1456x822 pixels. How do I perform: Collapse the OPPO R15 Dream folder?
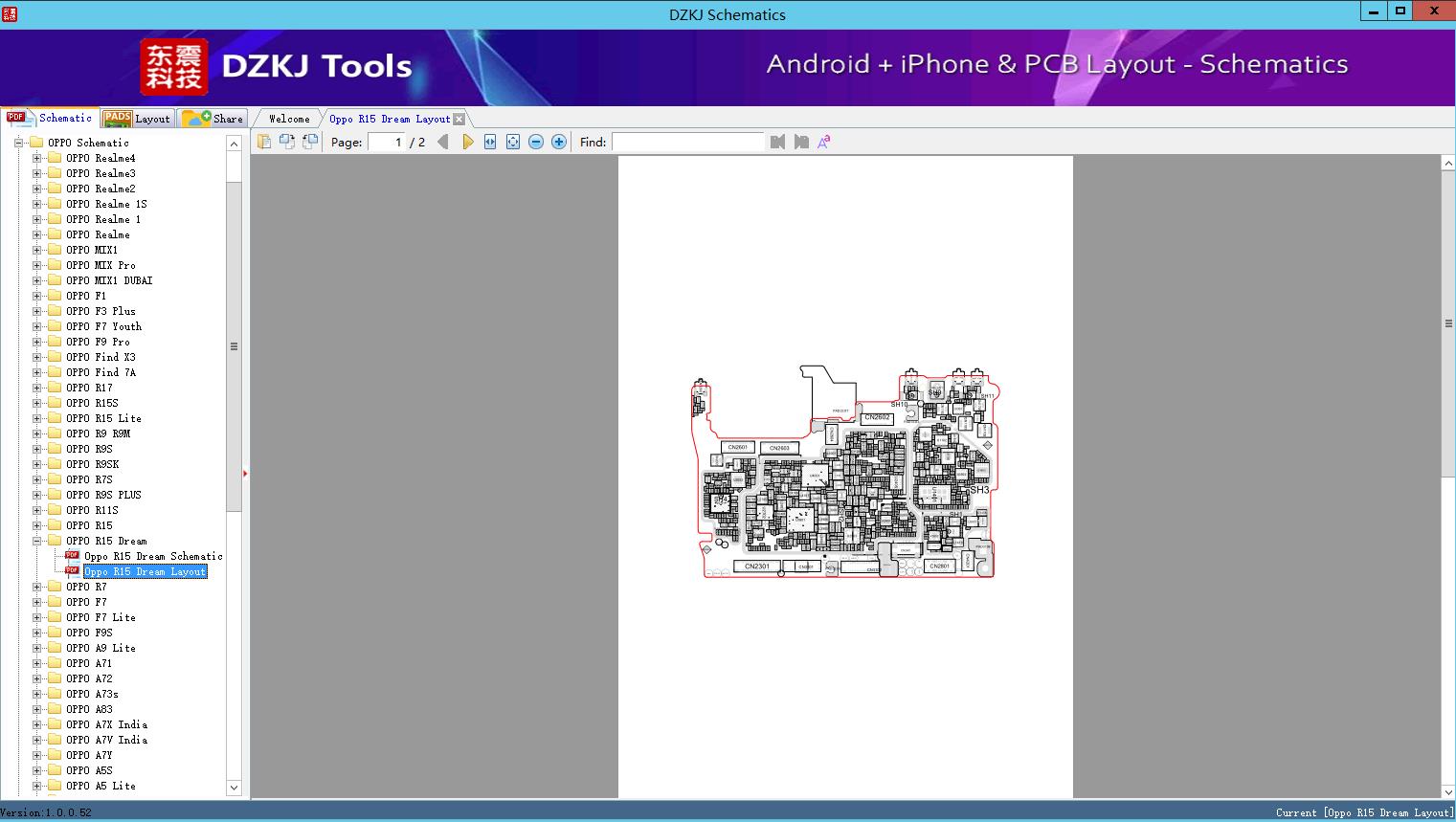(37, 541)
